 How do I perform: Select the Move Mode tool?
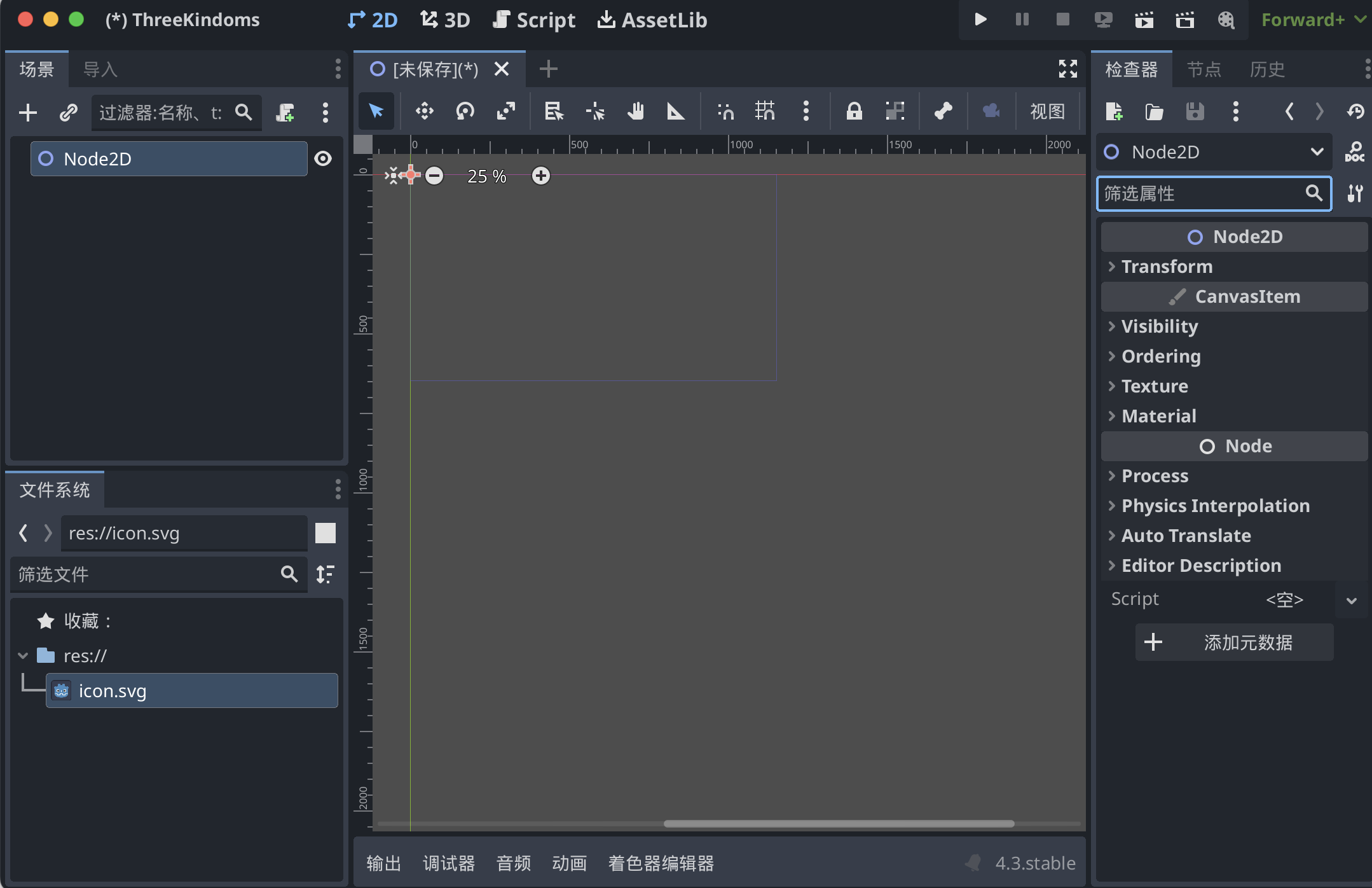coord(424,111)
